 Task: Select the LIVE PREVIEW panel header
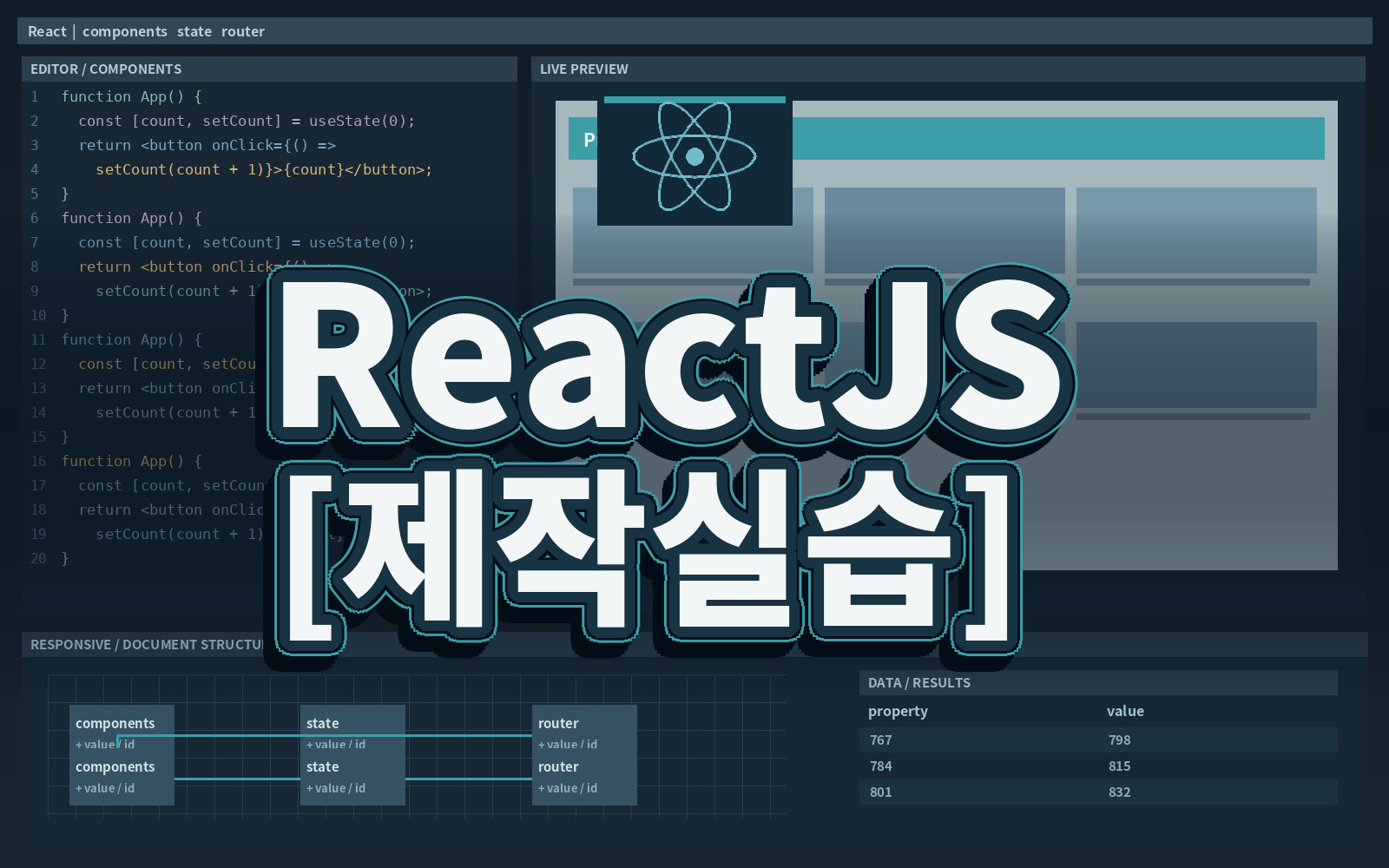[x=948, y=69]
